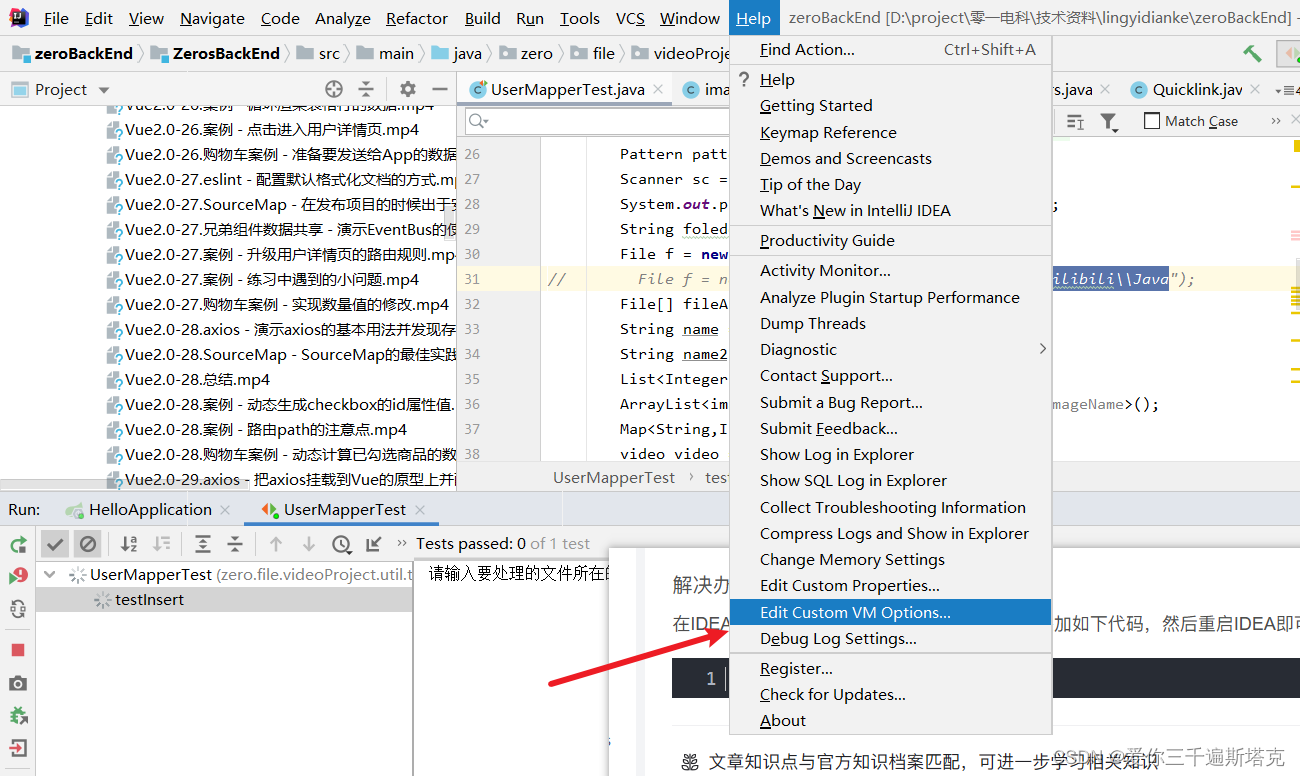Open the Refactor menu

pyautogui.click(x=416, y=18)
